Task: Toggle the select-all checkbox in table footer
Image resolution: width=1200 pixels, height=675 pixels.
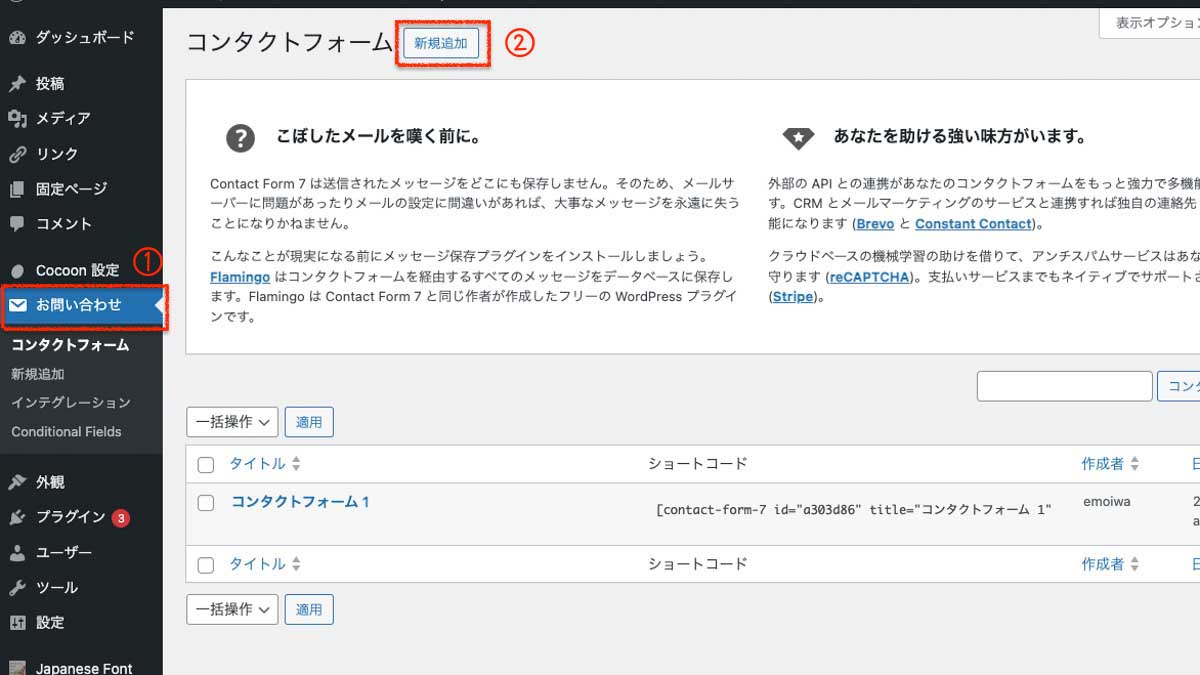Action: pyautogui.click(x=206, y=565)
